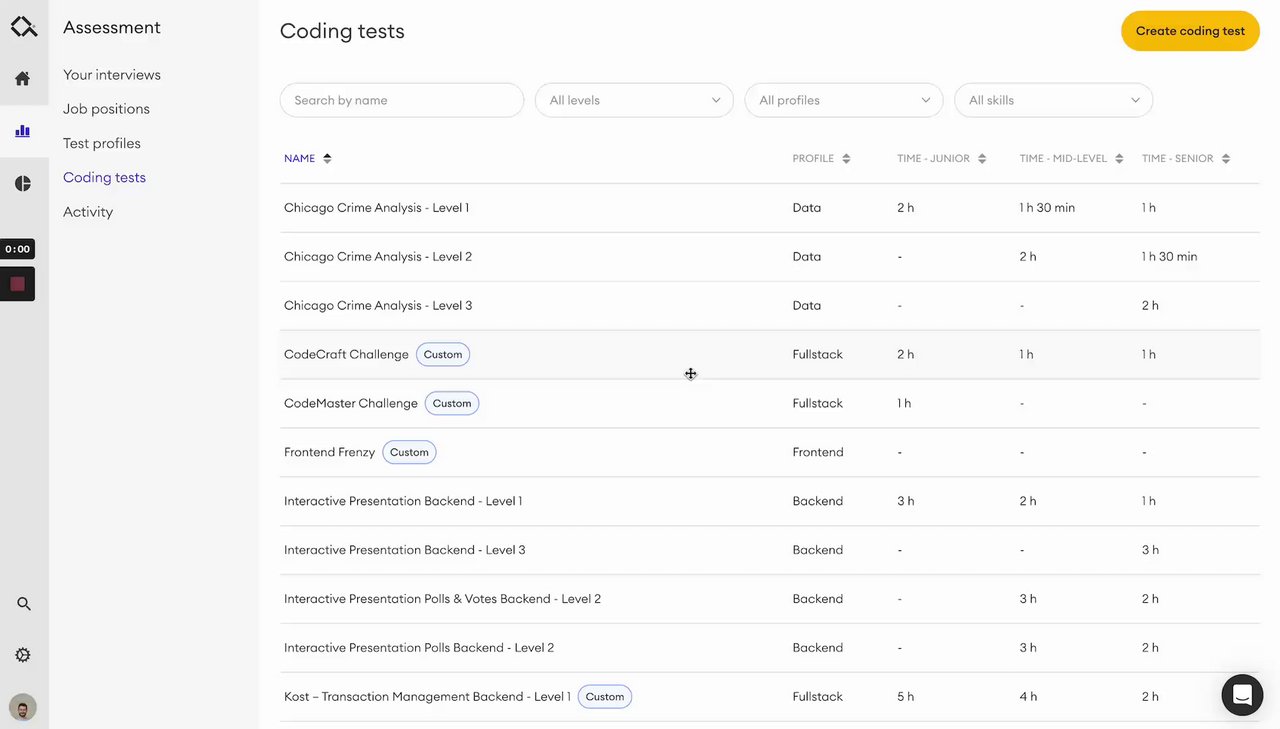Open the CodeCraft Challenge test
This screenshot has width=1280, height=729.
346,354
